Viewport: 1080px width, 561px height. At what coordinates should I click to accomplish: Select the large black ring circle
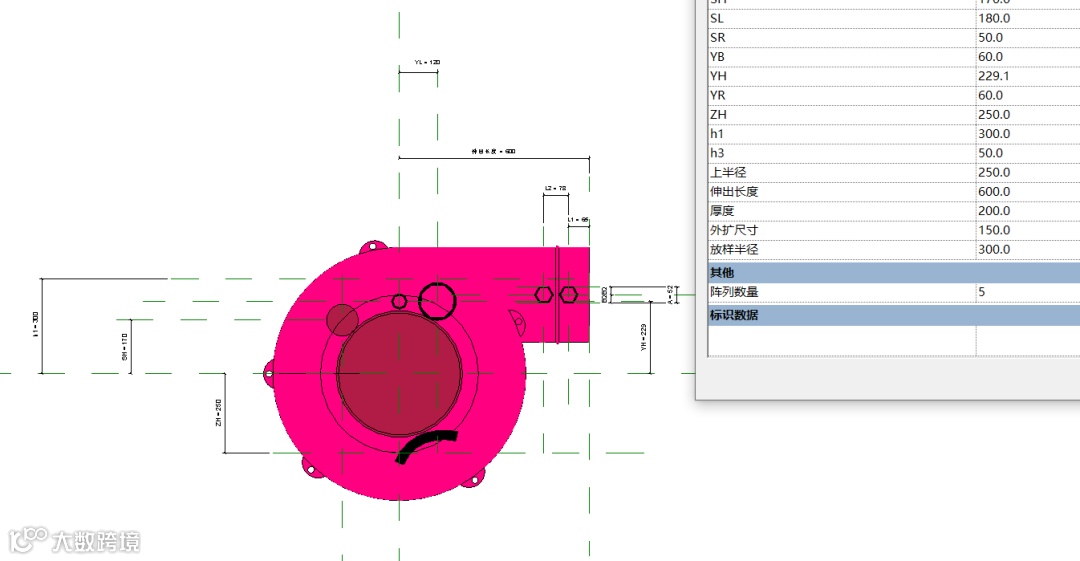[437, 301]
